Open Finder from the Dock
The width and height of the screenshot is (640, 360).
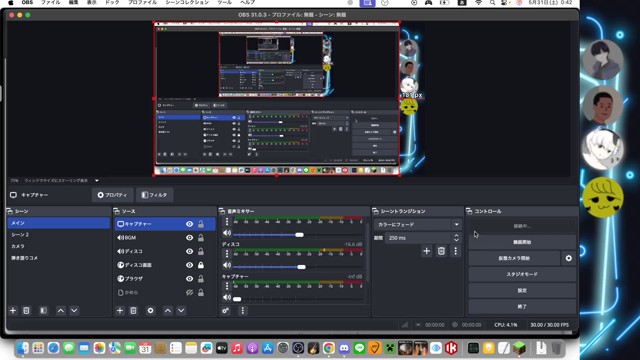point(23,348)
